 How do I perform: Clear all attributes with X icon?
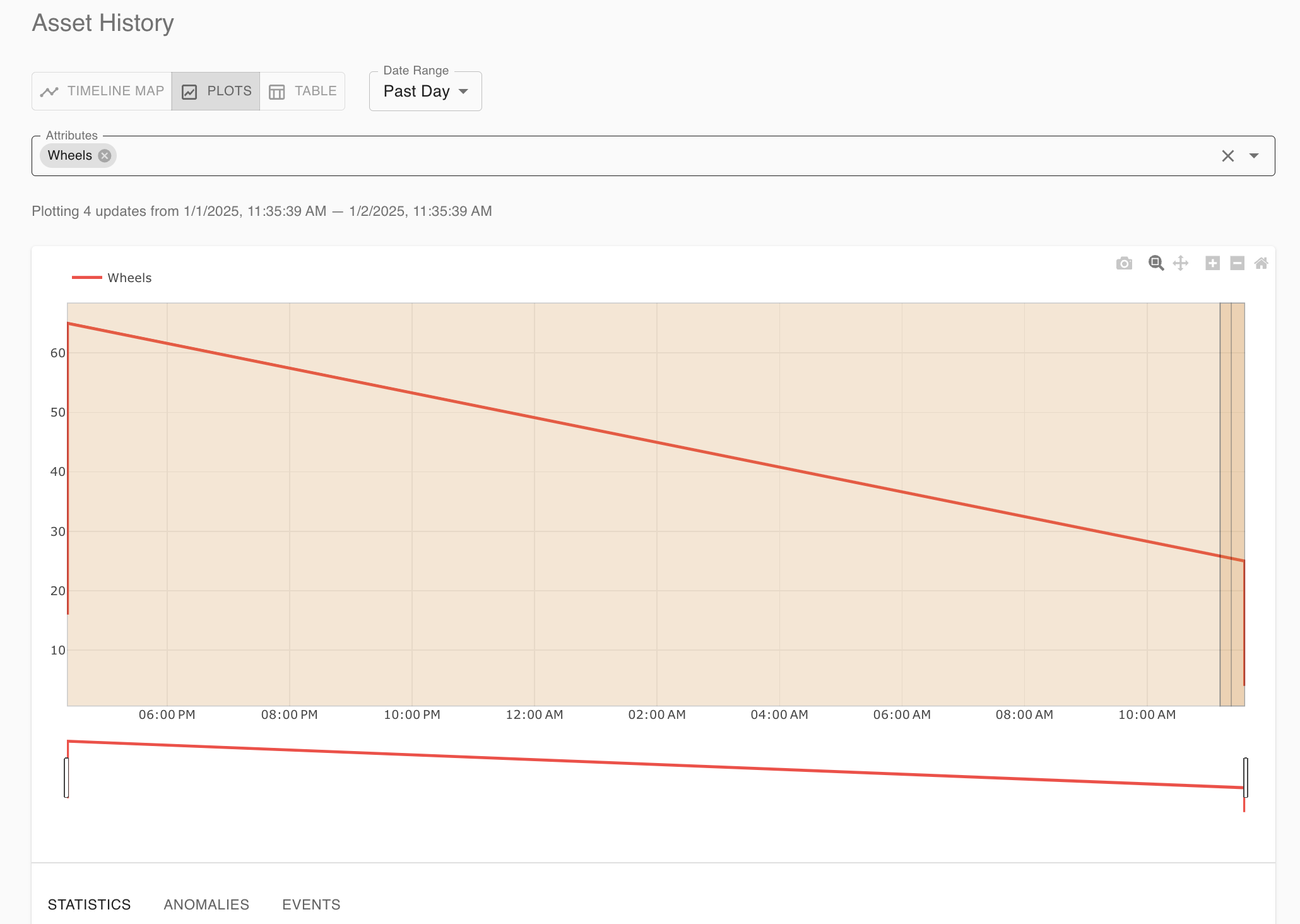(x=1227, y=156)
